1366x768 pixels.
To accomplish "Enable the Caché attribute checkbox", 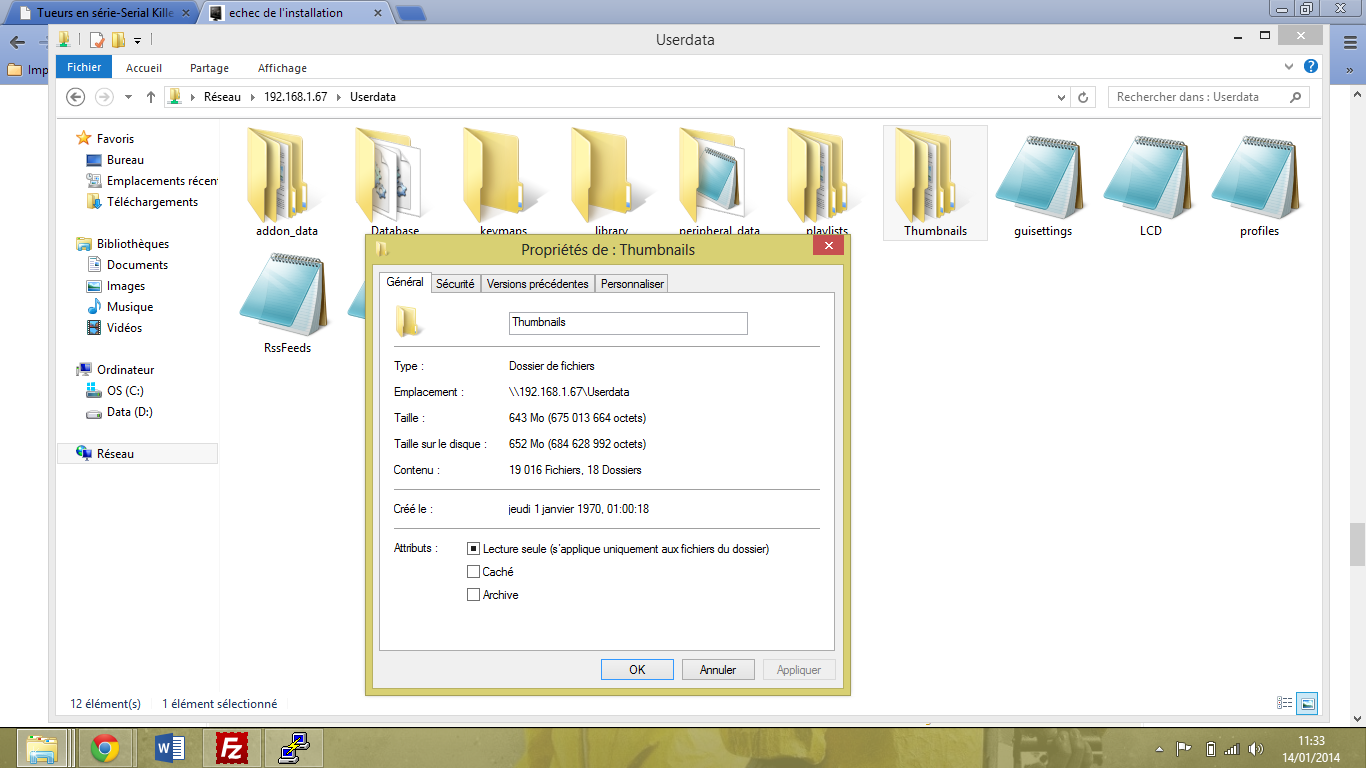I will tap(474, 572).
